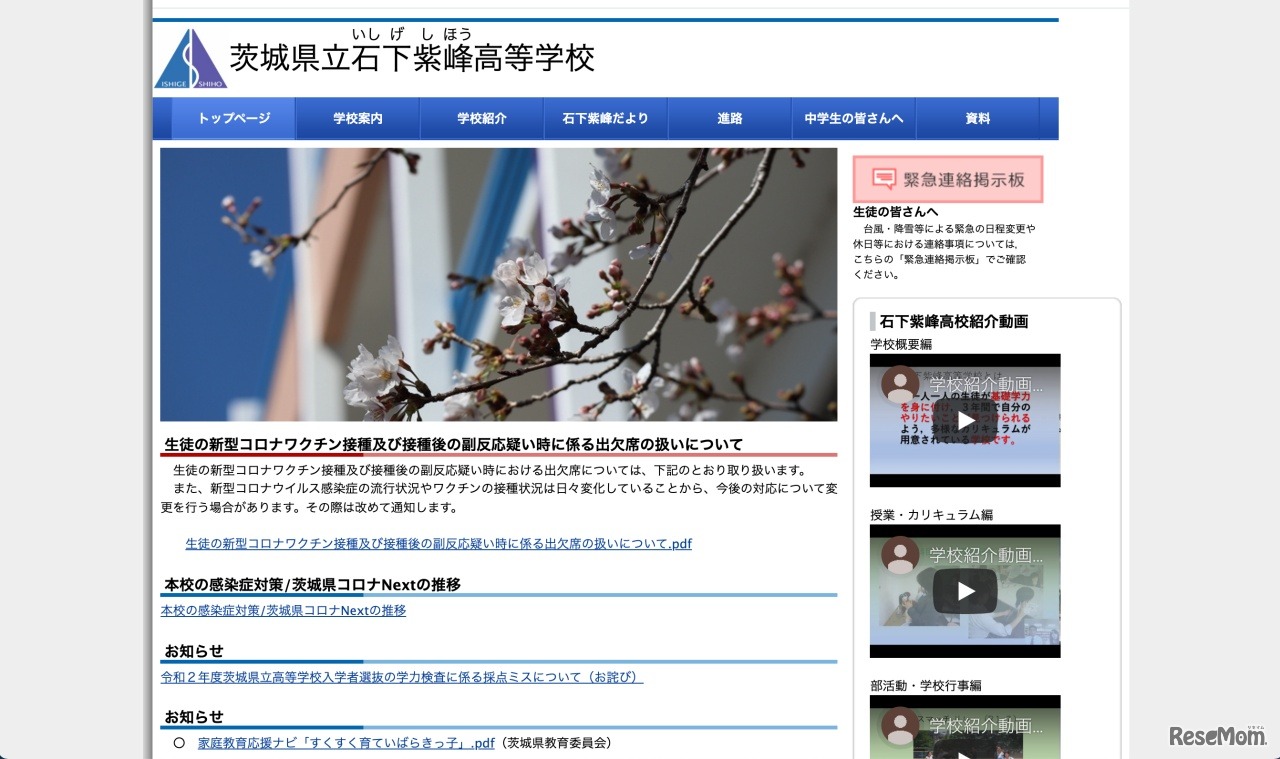Play the 学校概要編 intro video
The image size is (1280, 759).
pos(965,420)
